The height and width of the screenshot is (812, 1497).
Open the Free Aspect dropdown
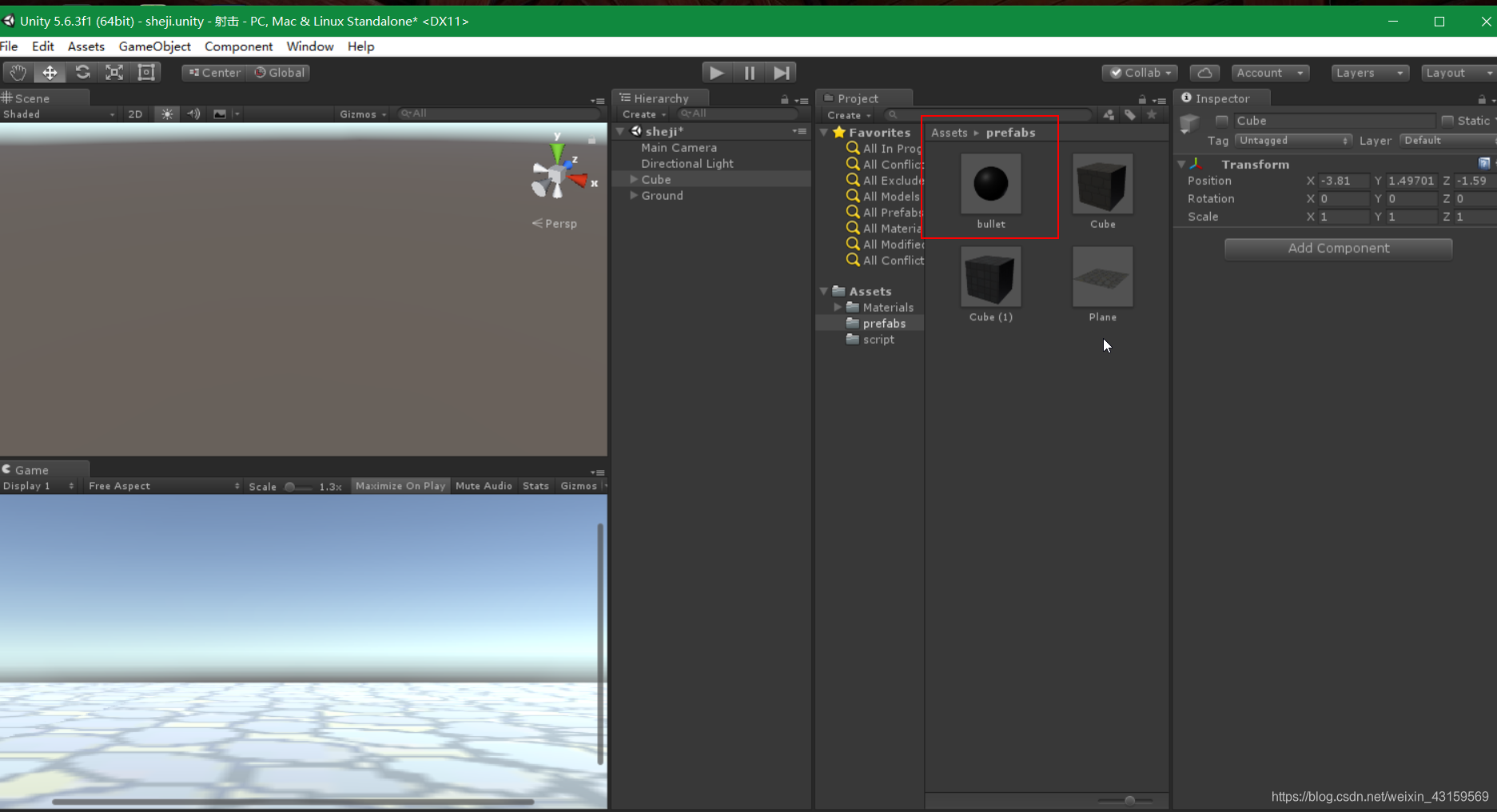tap(164, 486)
